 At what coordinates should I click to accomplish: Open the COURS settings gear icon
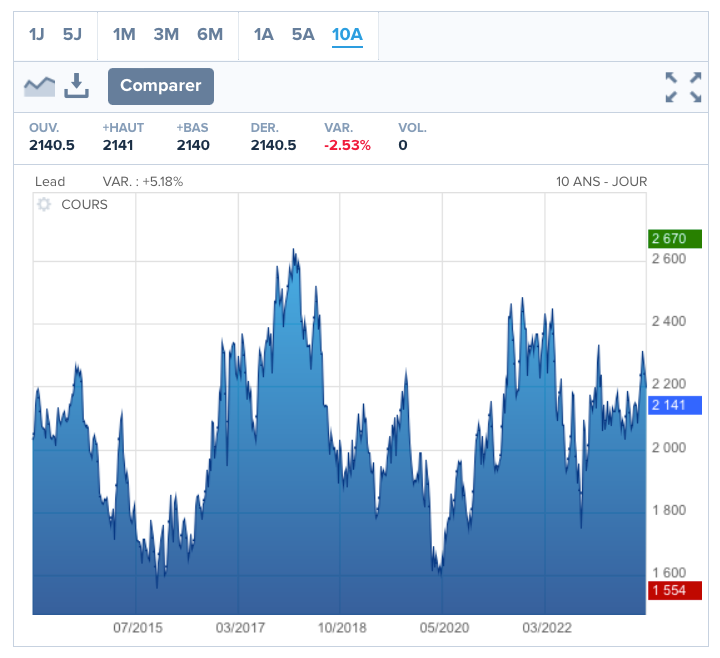click(x=44, y=204)
